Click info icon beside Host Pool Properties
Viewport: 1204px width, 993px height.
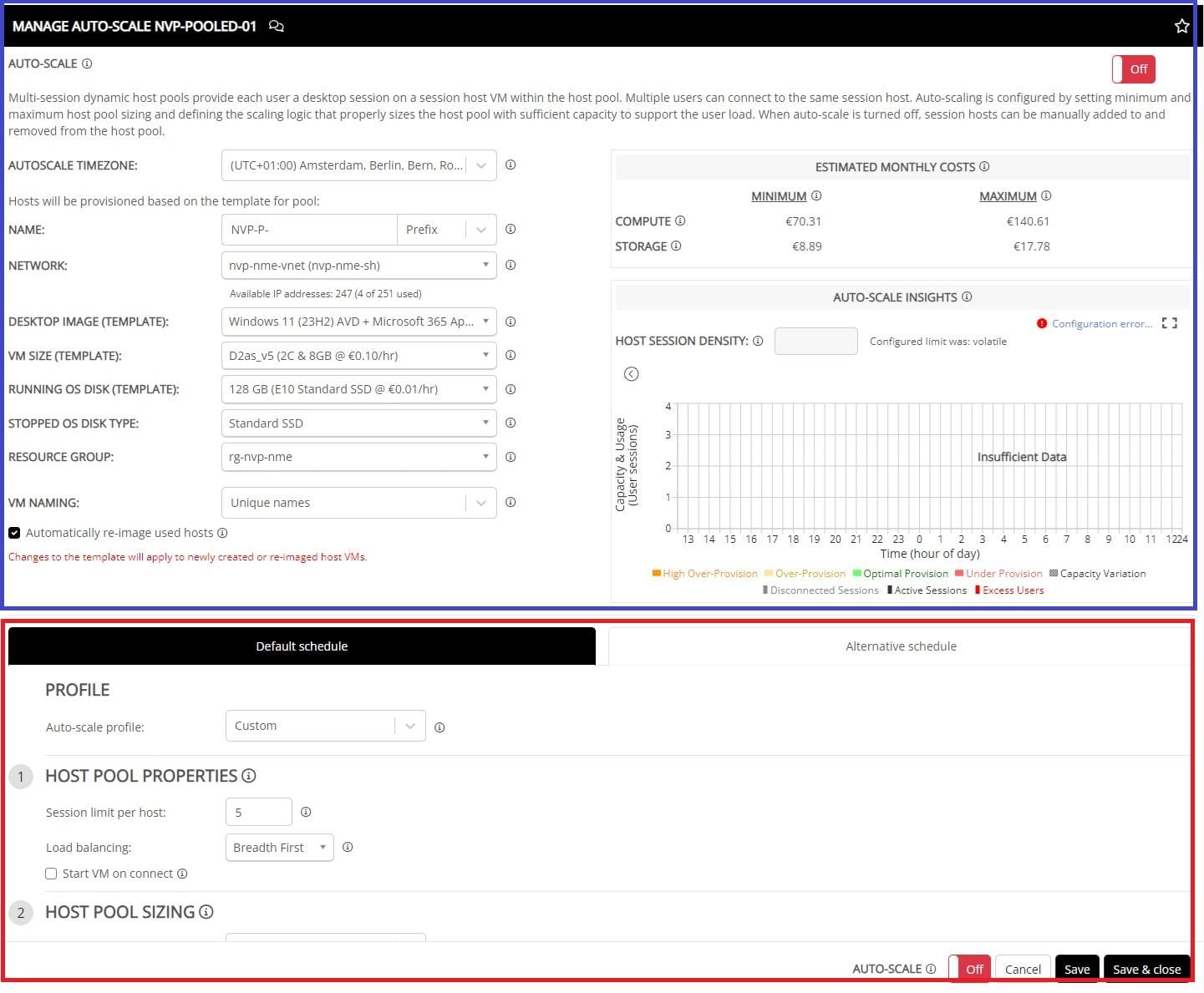tap(249, 776)
